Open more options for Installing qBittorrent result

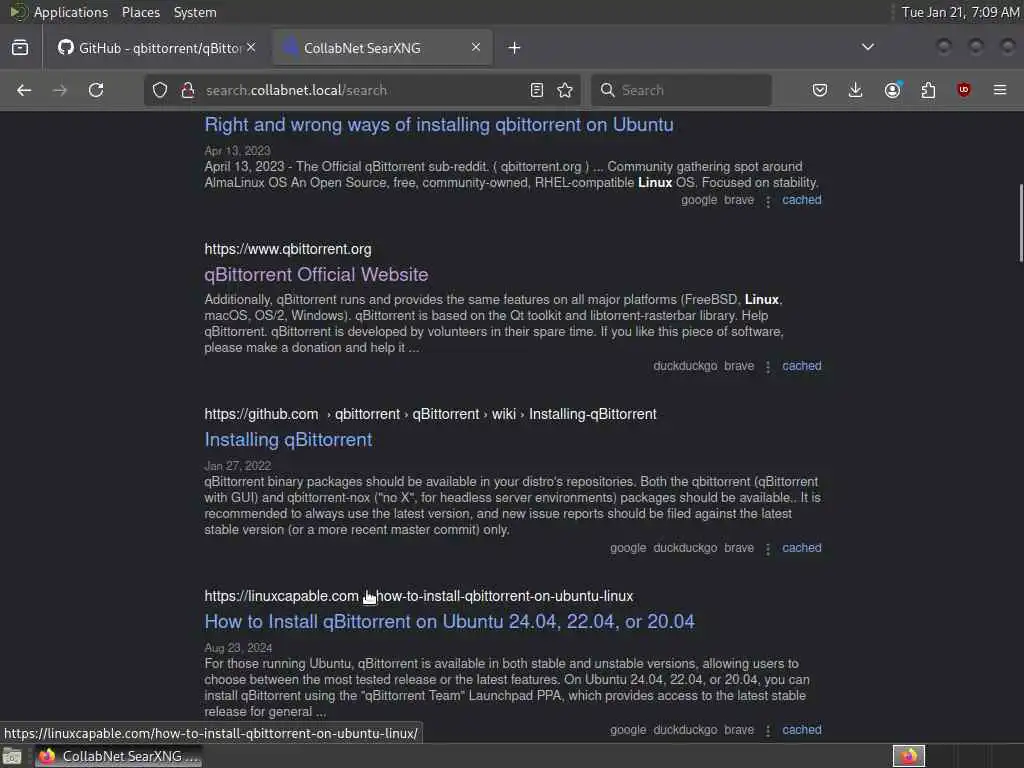tap(768, 549)
